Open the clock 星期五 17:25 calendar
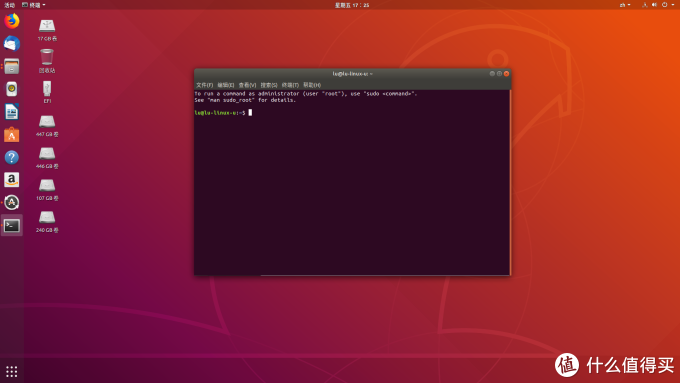Viewport: 680px width, 383px height. tap(352, 5)
